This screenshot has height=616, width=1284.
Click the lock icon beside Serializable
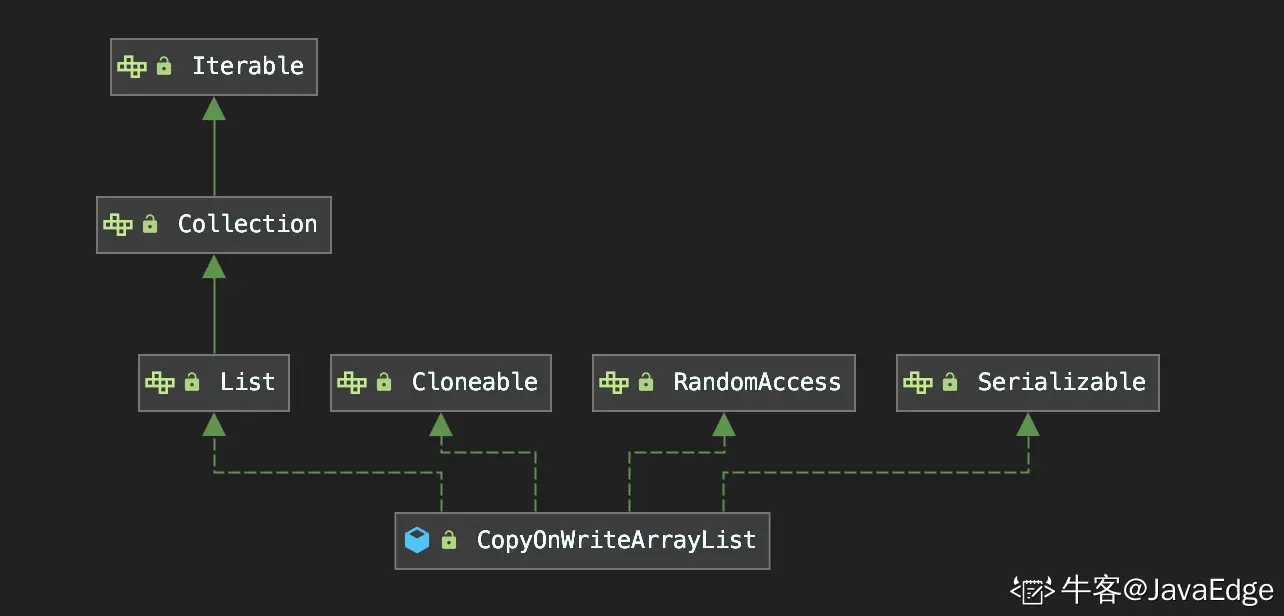coord(950,382)
